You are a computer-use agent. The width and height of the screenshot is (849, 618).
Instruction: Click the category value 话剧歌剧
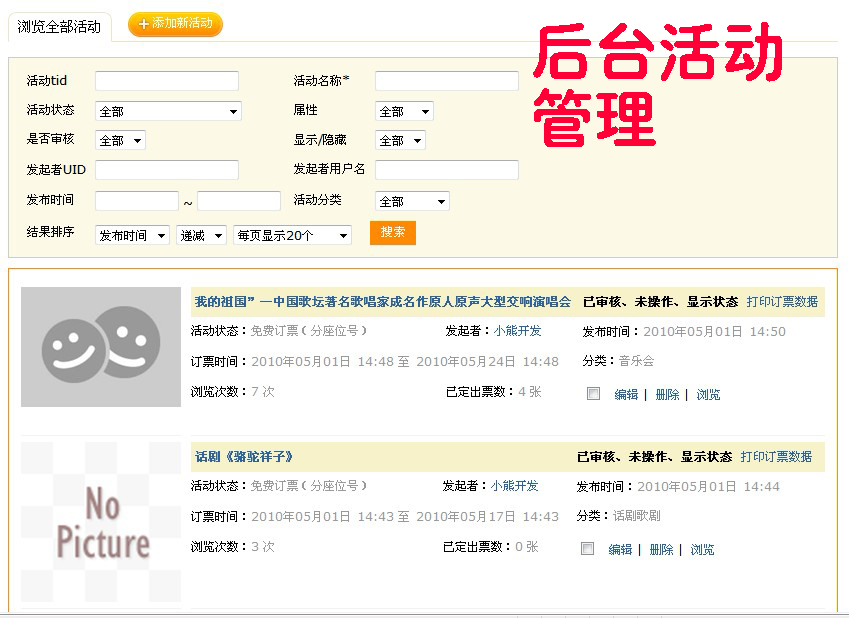[x=636, y=516]
